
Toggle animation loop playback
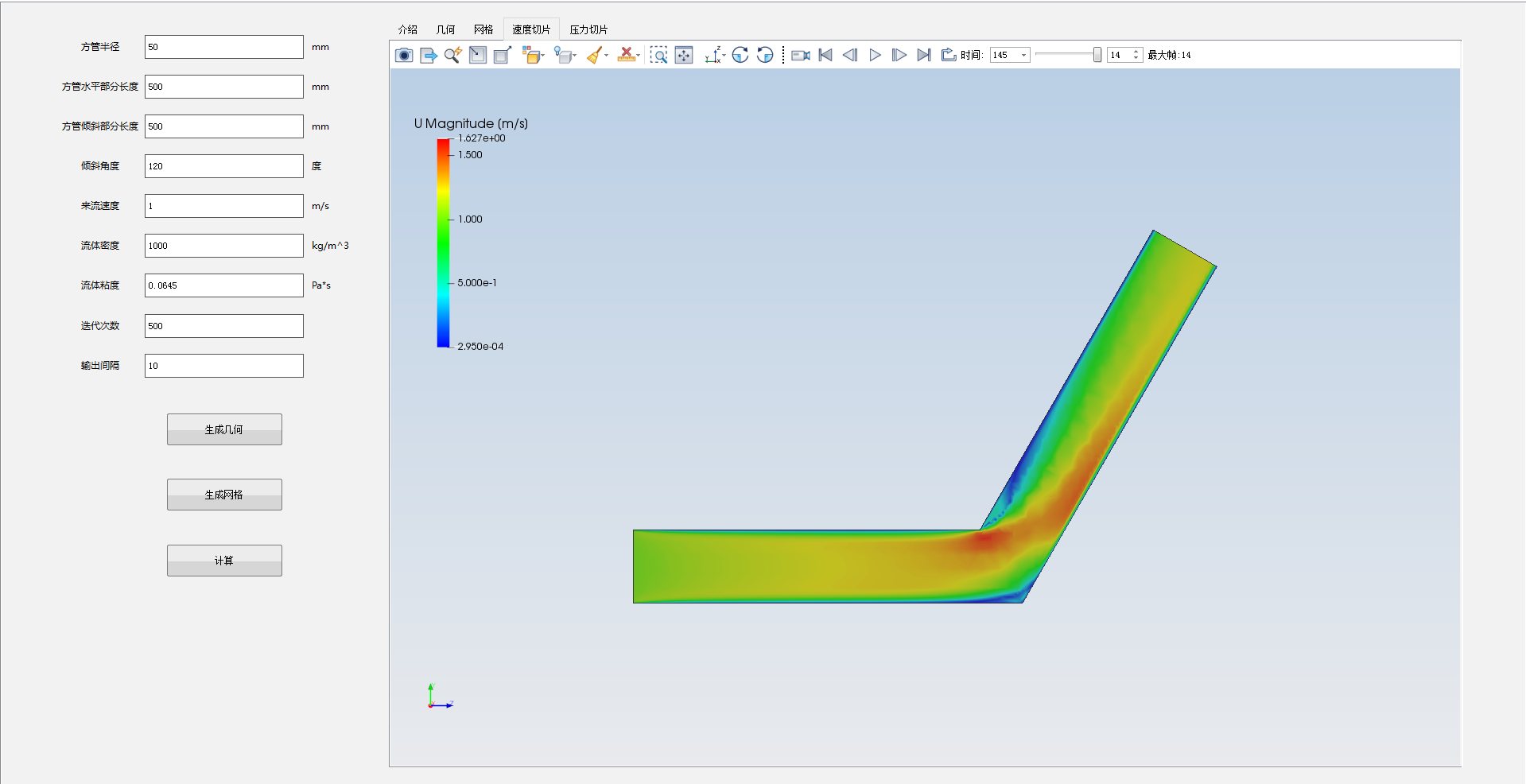coord(948,55)
